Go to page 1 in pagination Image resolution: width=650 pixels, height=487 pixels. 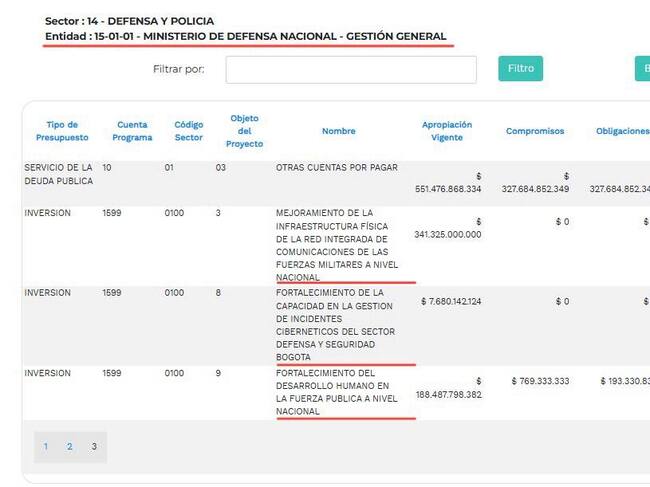[x=45, y=447]
